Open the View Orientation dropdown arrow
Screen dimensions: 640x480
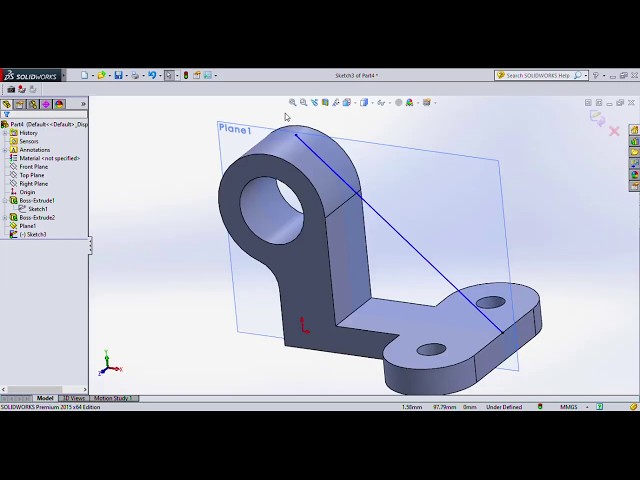(x=355, y=103)
